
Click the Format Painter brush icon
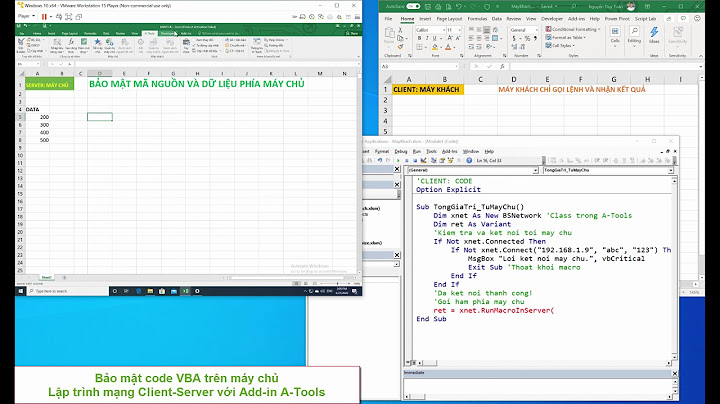point(400,47)
